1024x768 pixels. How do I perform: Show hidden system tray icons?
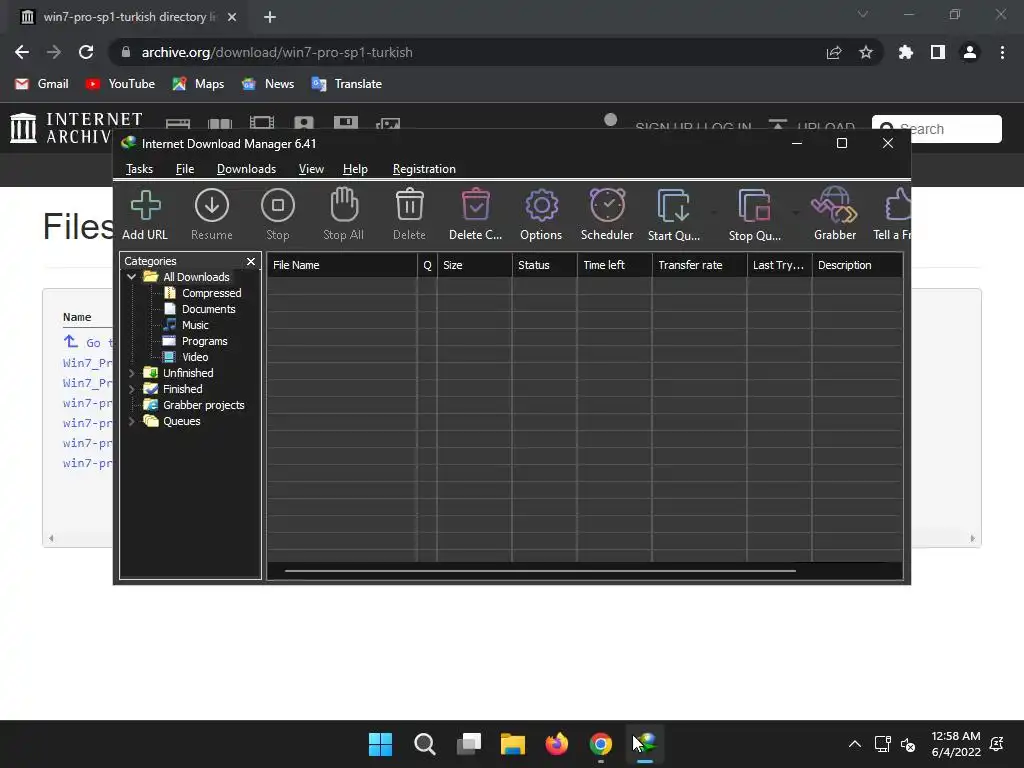pos(854,744)
